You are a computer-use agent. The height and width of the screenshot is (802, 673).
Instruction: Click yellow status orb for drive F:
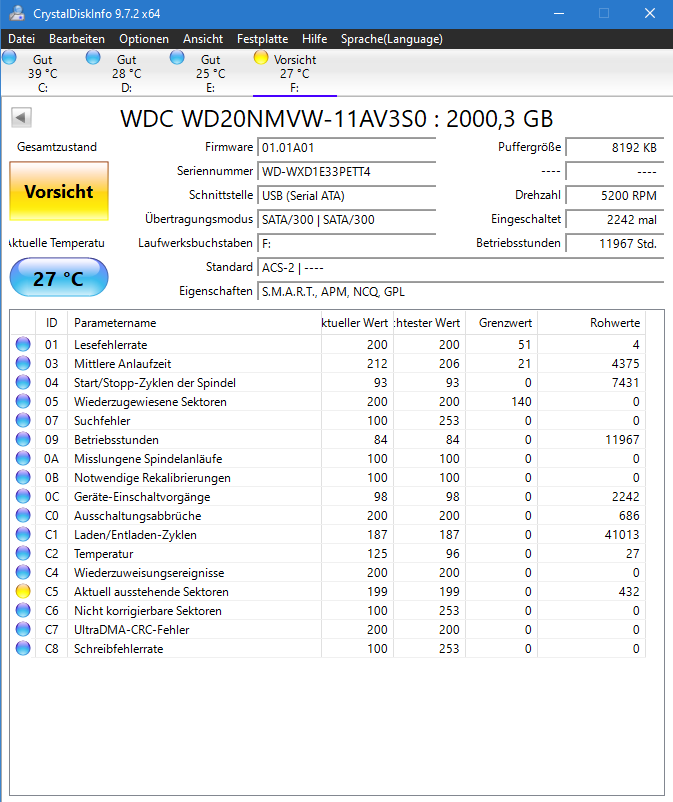tap(261, 57)
